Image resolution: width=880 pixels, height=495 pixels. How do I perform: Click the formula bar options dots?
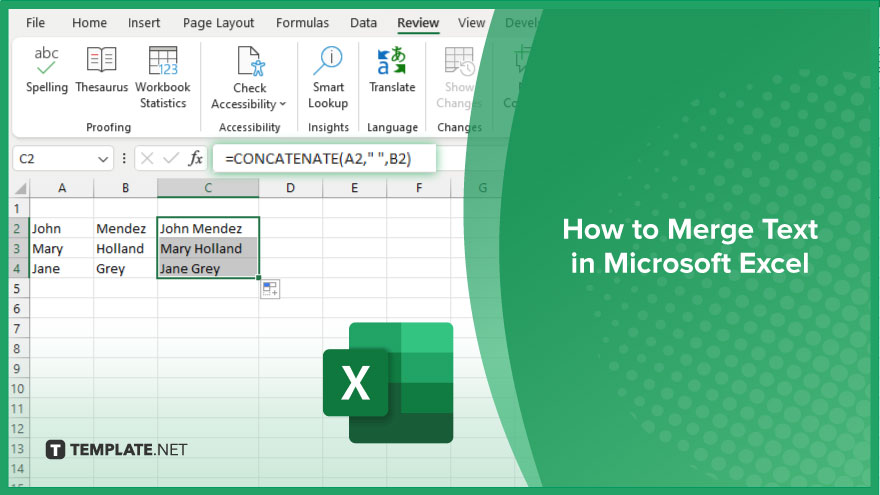(124, 159)
